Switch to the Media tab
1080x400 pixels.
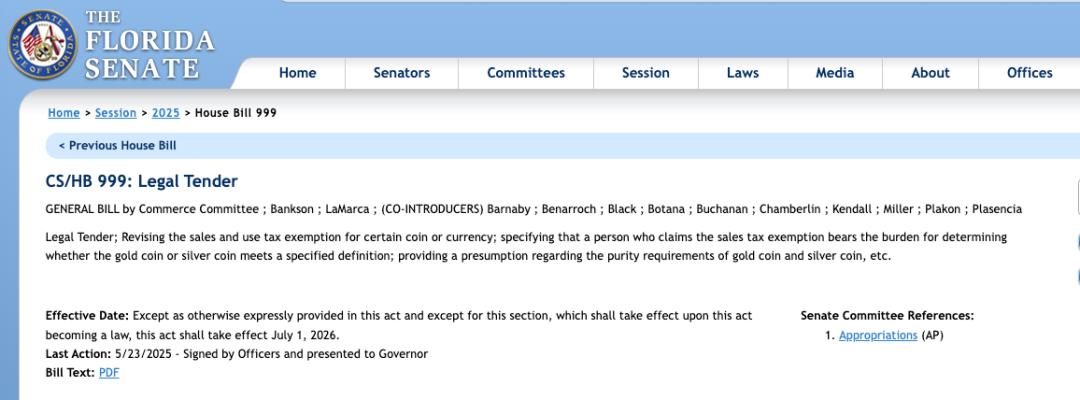(x=834, y=73)
